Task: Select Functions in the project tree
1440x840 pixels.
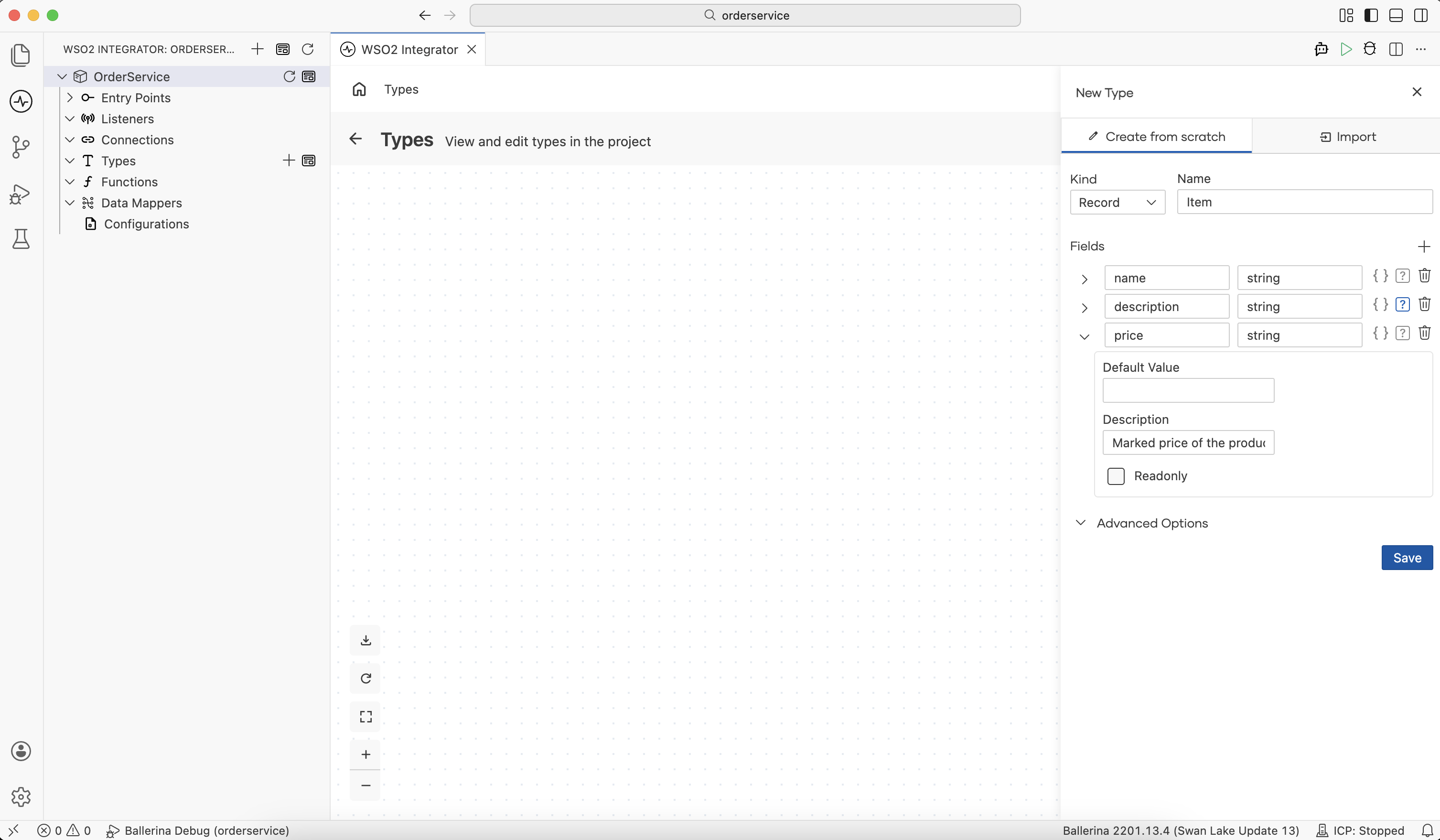Action: pyautogui.click(x=129, y=182)
